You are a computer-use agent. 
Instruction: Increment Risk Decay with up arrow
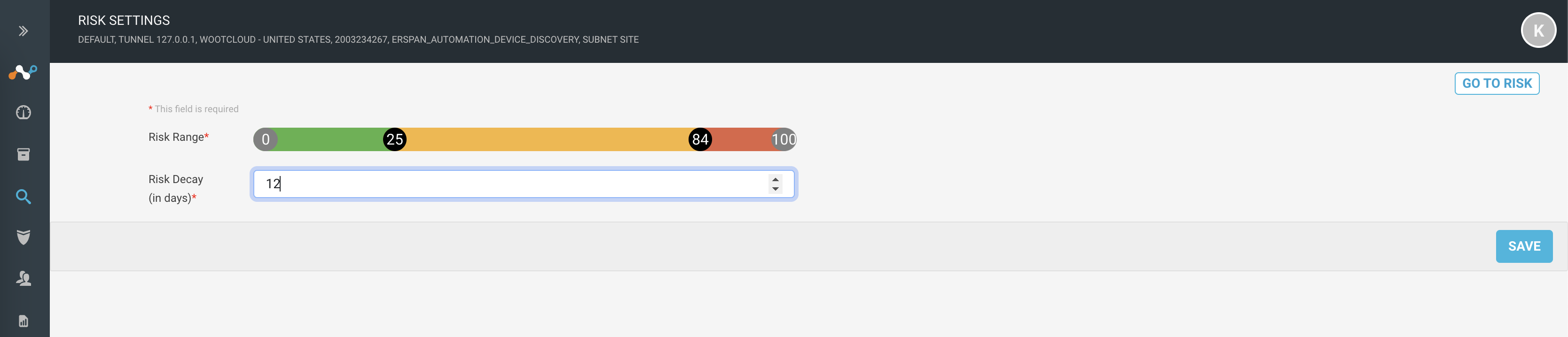pos(775,179)
